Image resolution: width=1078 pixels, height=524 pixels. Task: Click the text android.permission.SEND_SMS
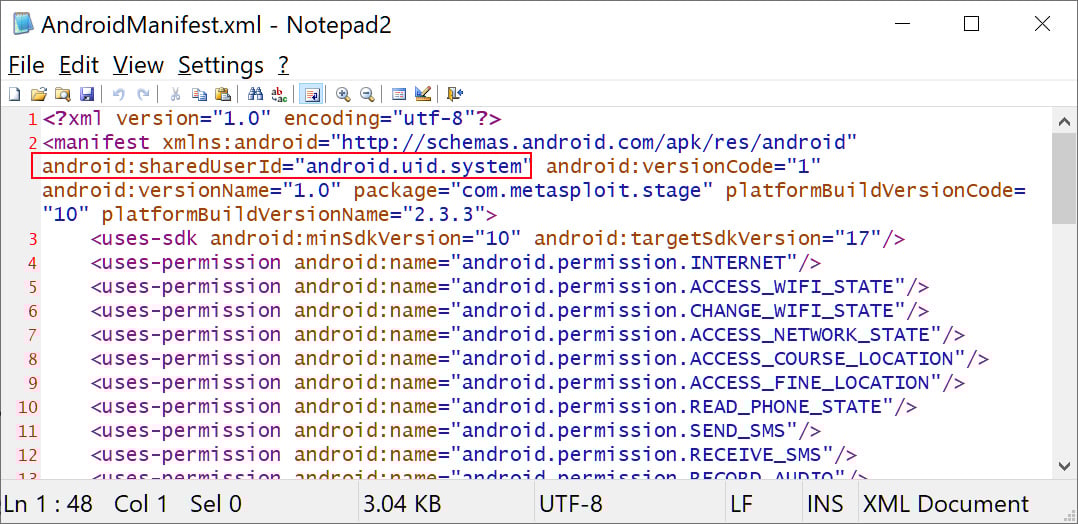click(624, 430)
